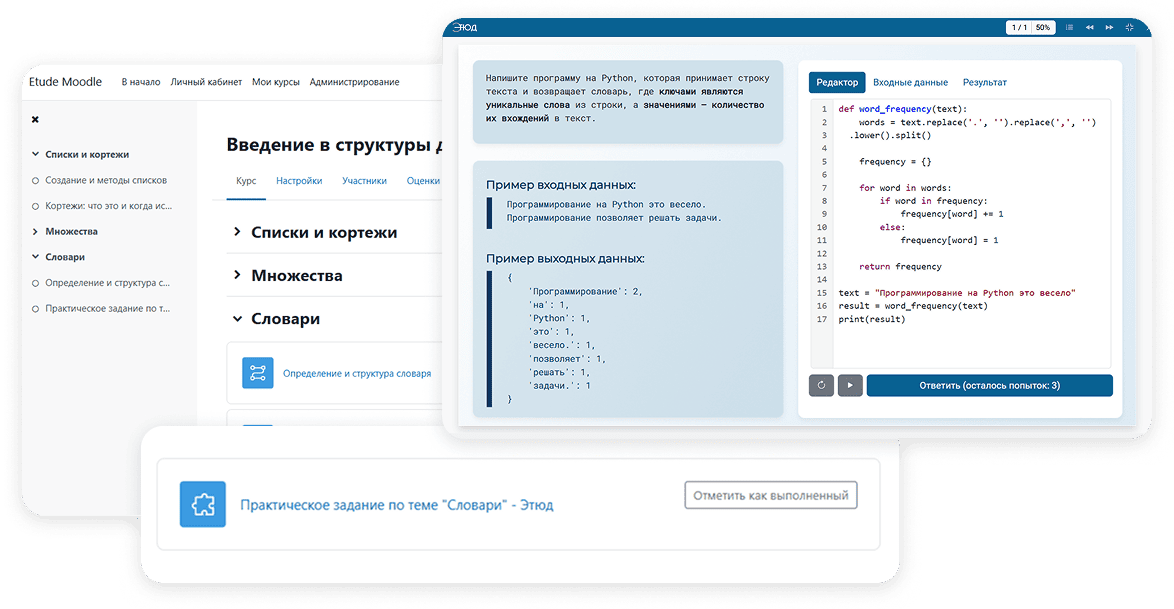The height and width of the screenshot is (609, 1174).
Task: Toggle 'Отметить как выполненный' completion button
Action: point(771,495)
